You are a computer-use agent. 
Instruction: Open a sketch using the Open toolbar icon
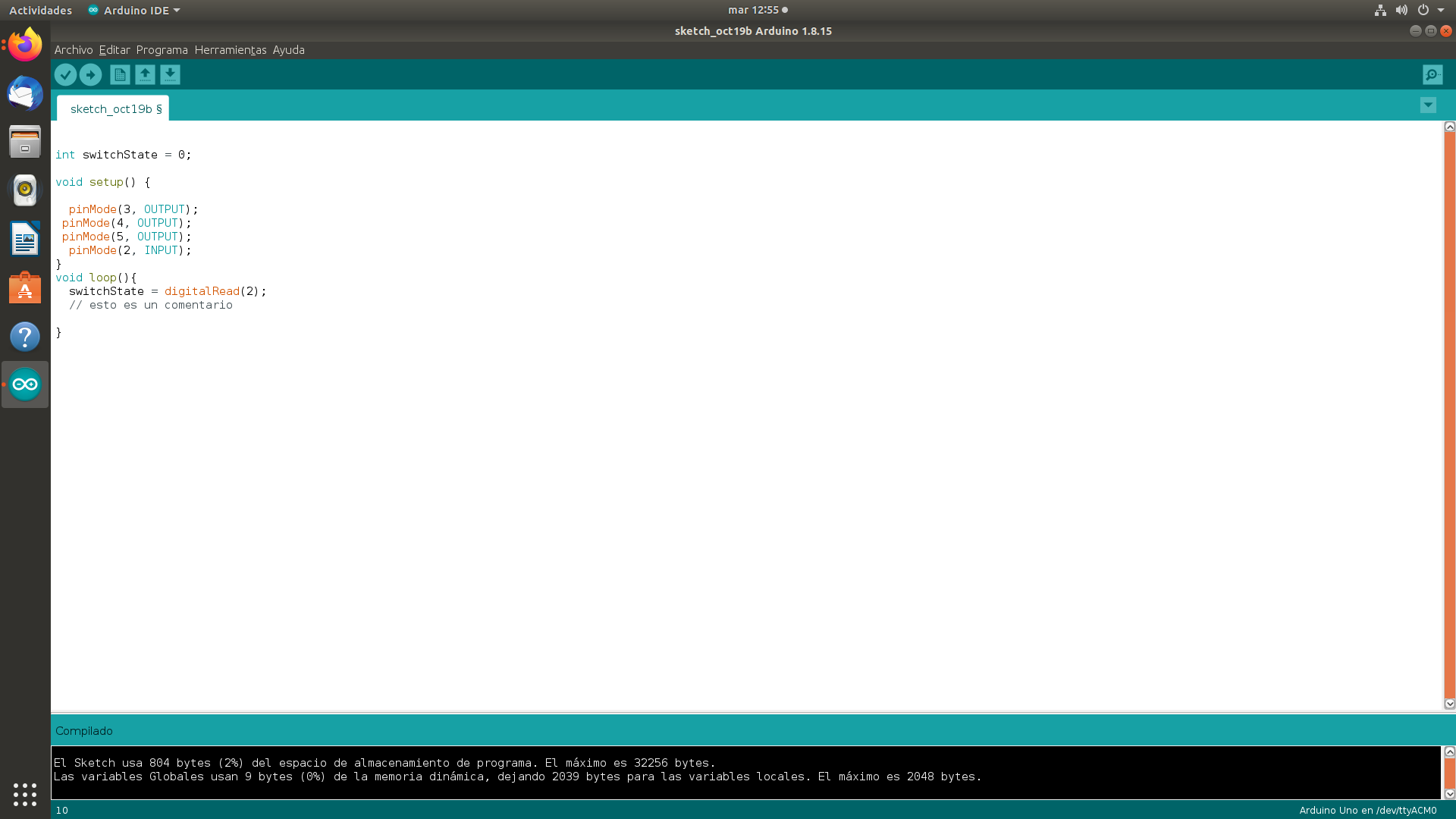(x=144, y=74)
